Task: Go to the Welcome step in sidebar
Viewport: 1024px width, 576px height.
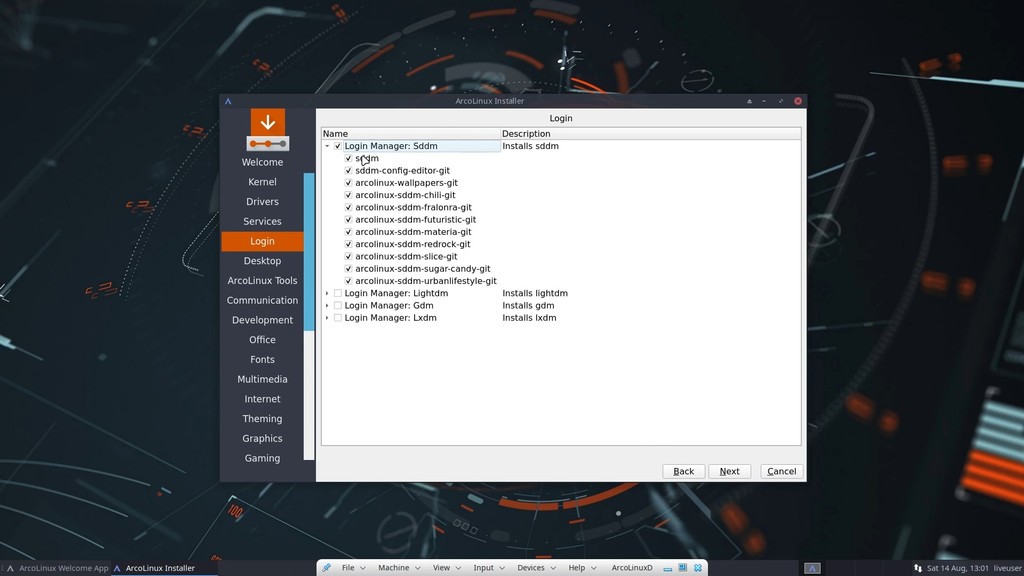Action: pos(263,163)
